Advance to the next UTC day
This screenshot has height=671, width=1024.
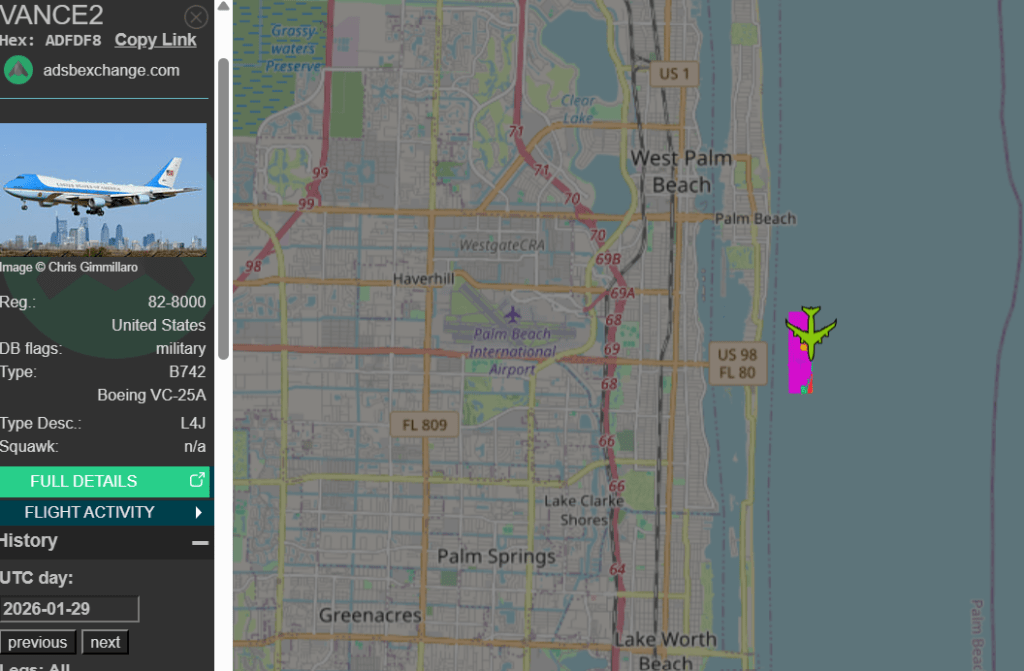click(104, 642)
